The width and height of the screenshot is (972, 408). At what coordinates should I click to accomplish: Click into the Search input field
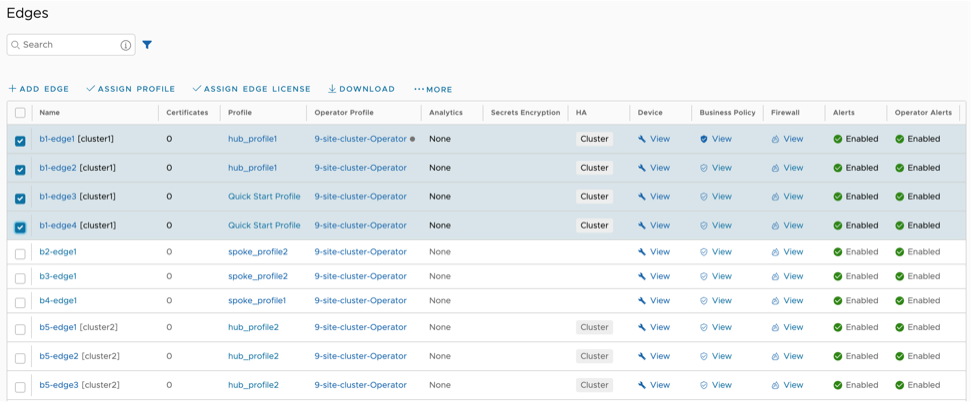point(65,45)
